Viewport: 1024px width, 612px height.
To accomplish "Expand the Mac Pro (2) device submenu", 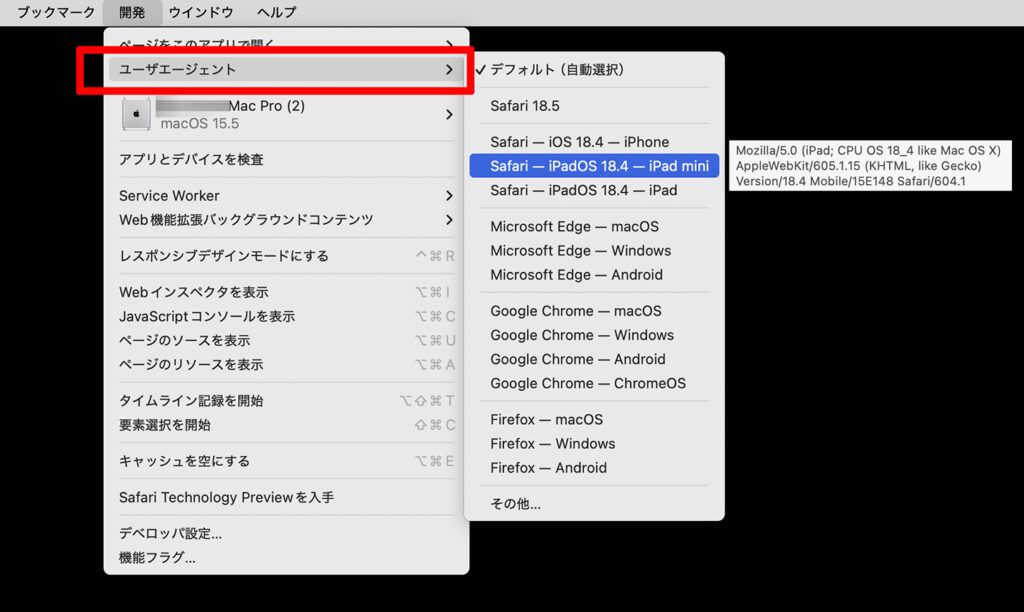I will pos(286,114).
